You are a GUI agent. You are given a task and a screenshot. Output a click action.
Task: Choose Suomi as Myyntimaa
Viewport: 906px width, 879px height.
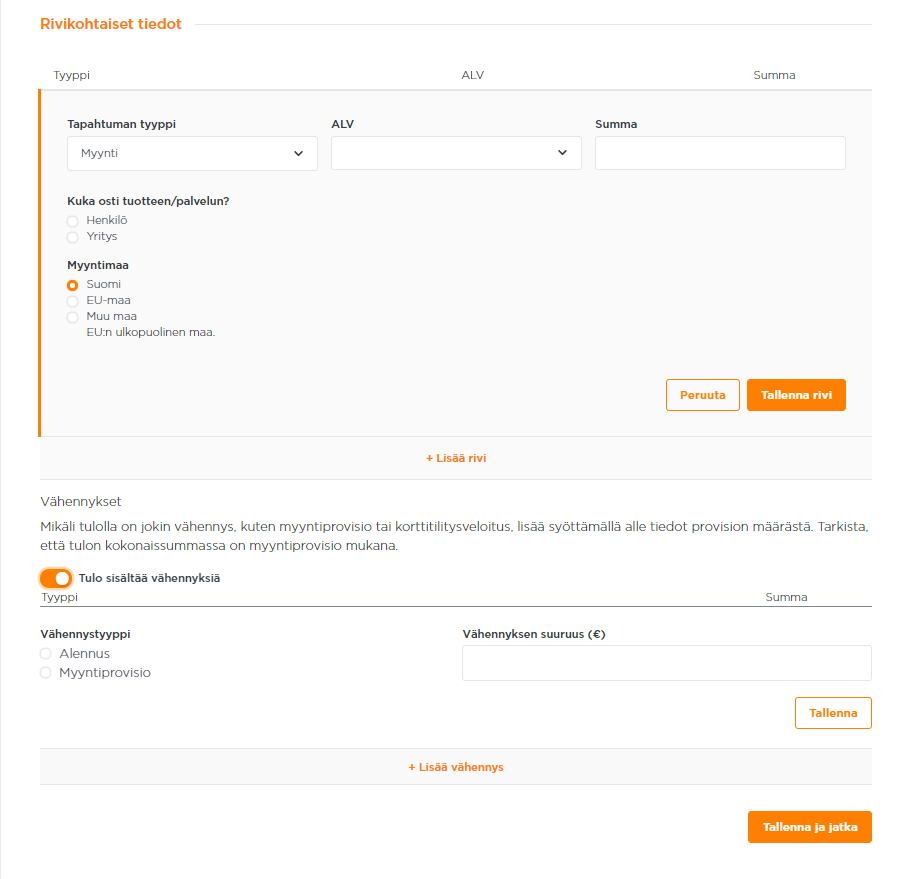click(x=72, y=285)
